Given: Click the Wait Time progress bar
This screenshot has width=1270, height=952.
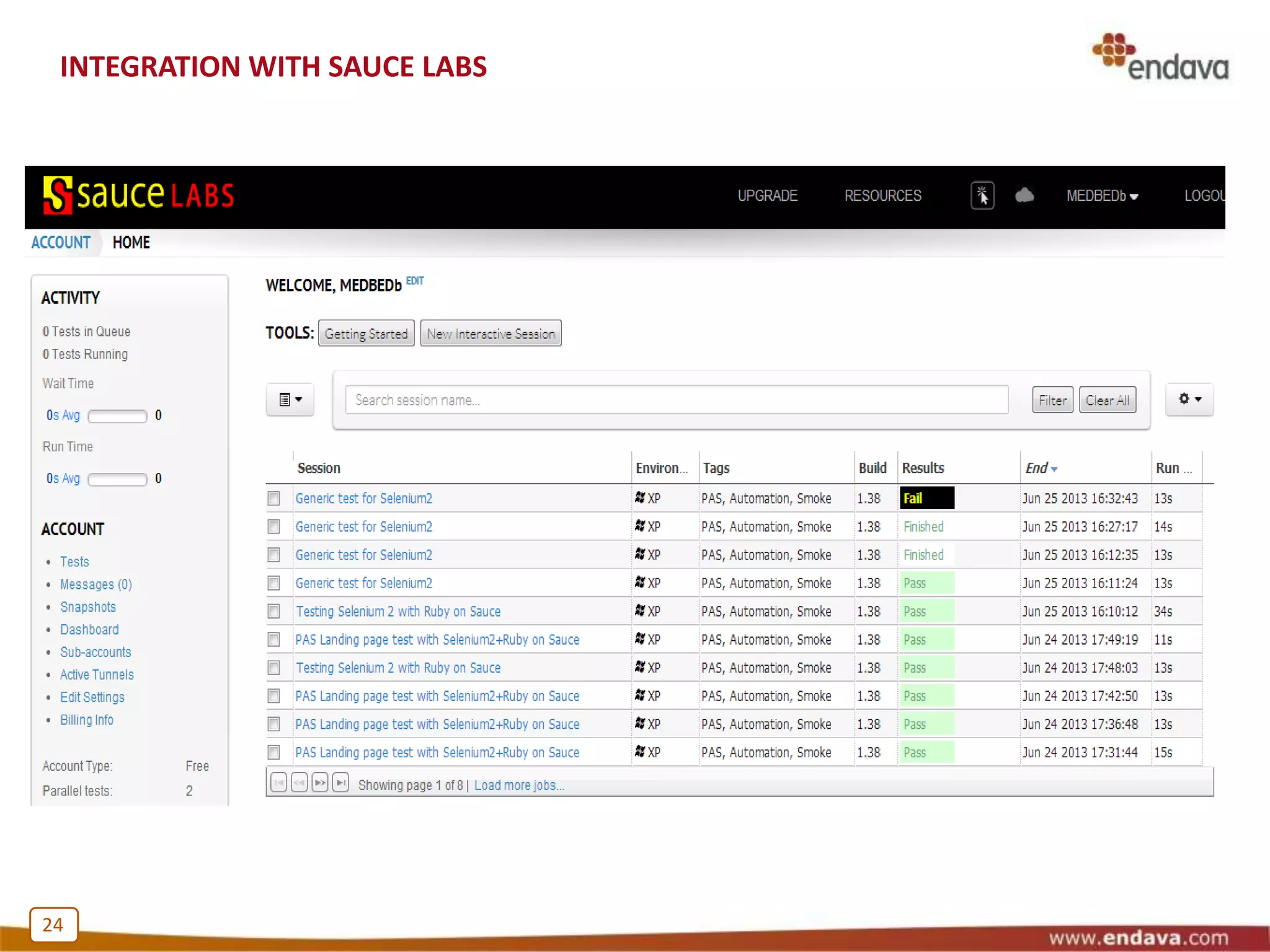Looking at the screenshot, I should [117, 416].
